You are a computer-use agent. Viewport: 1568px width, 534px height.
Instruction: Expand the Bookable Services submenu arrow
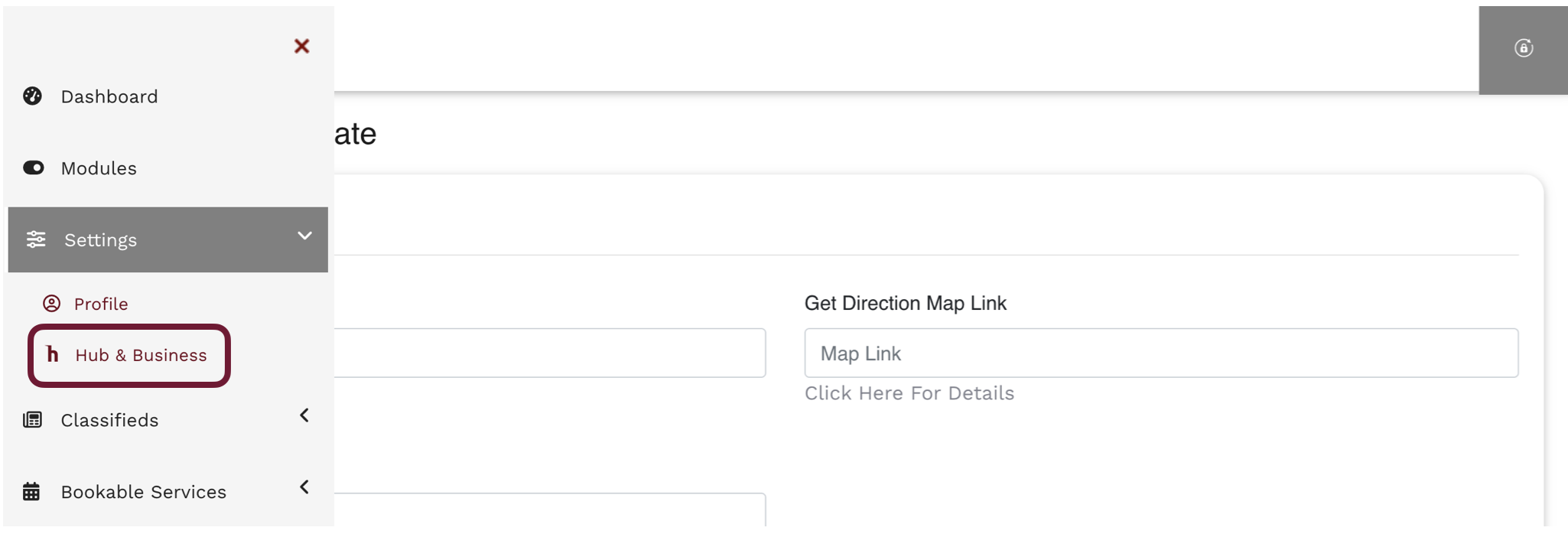point(304,487)
